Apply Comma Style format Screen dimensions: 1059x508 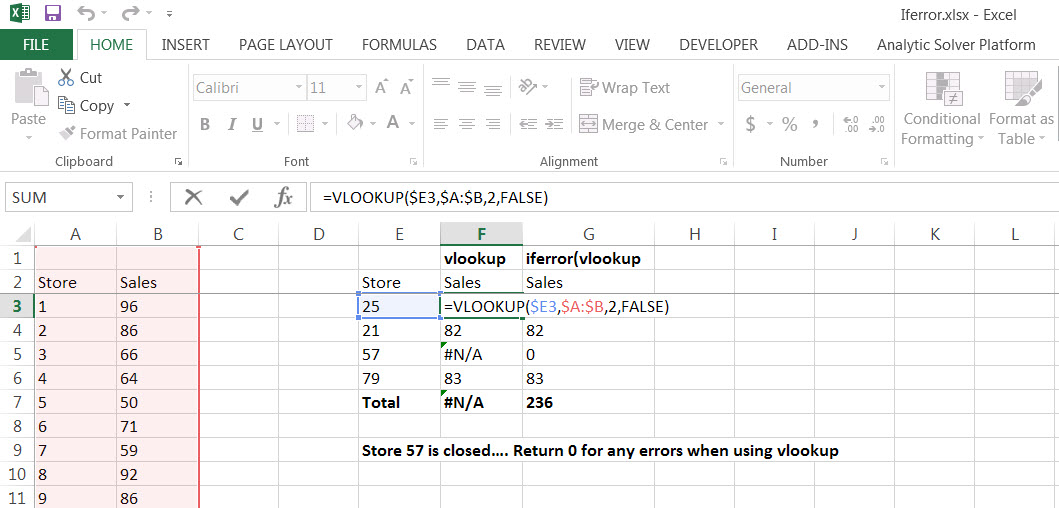click(x=815, y=124)
